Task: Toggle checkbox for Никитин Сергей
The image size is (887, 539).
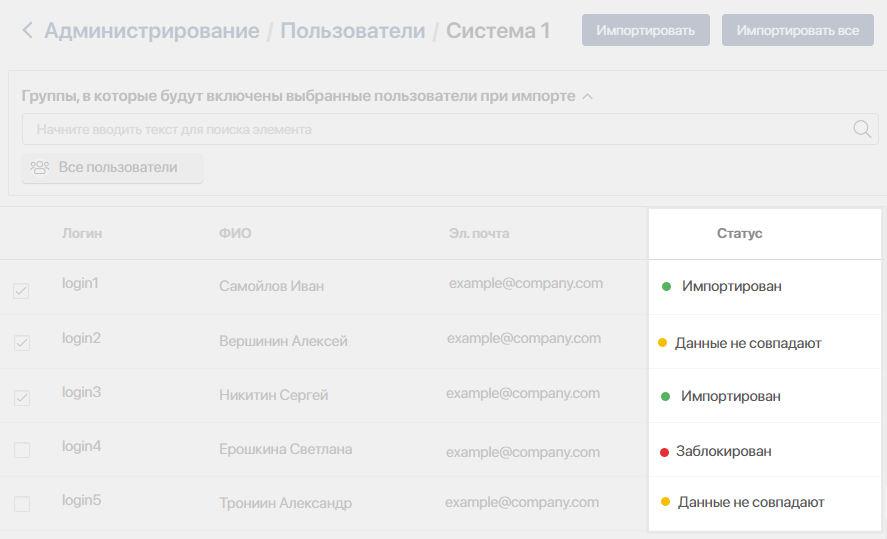Action: [22, 398]
